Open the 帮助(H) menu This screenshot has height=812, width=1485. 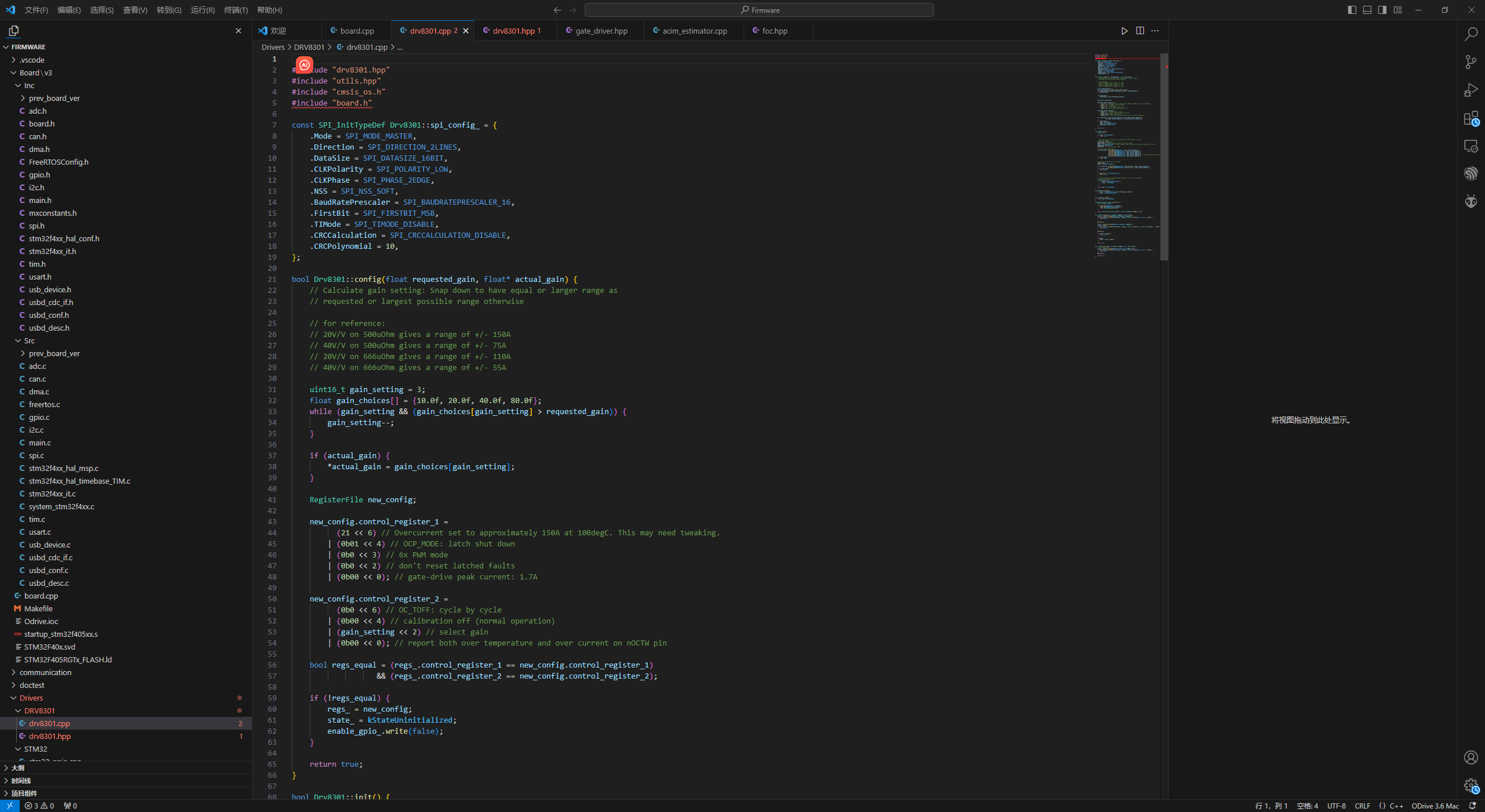click(x=269, y=10)
